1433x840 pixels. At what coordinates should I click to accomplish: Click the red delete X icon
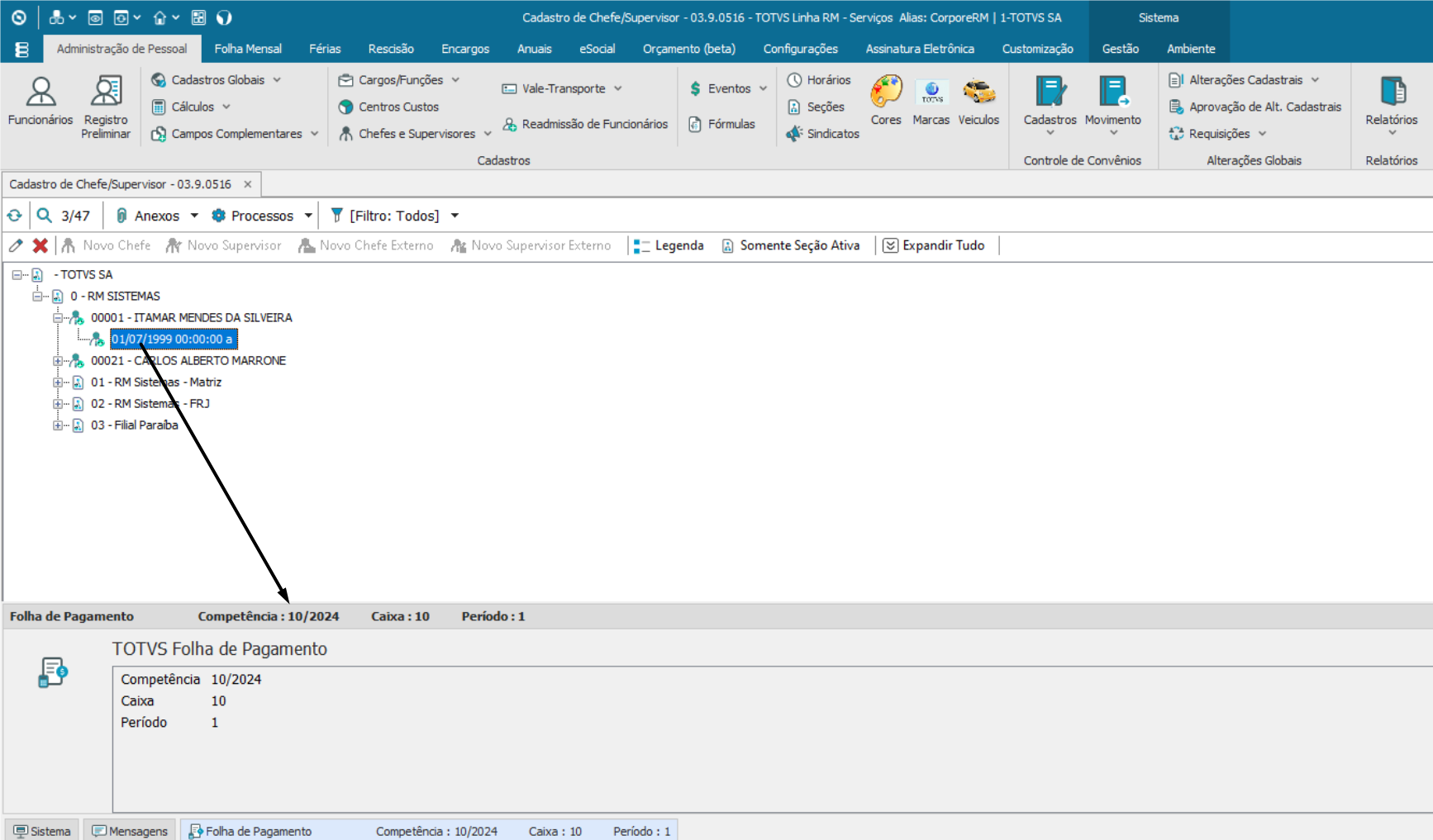[40, 245]
